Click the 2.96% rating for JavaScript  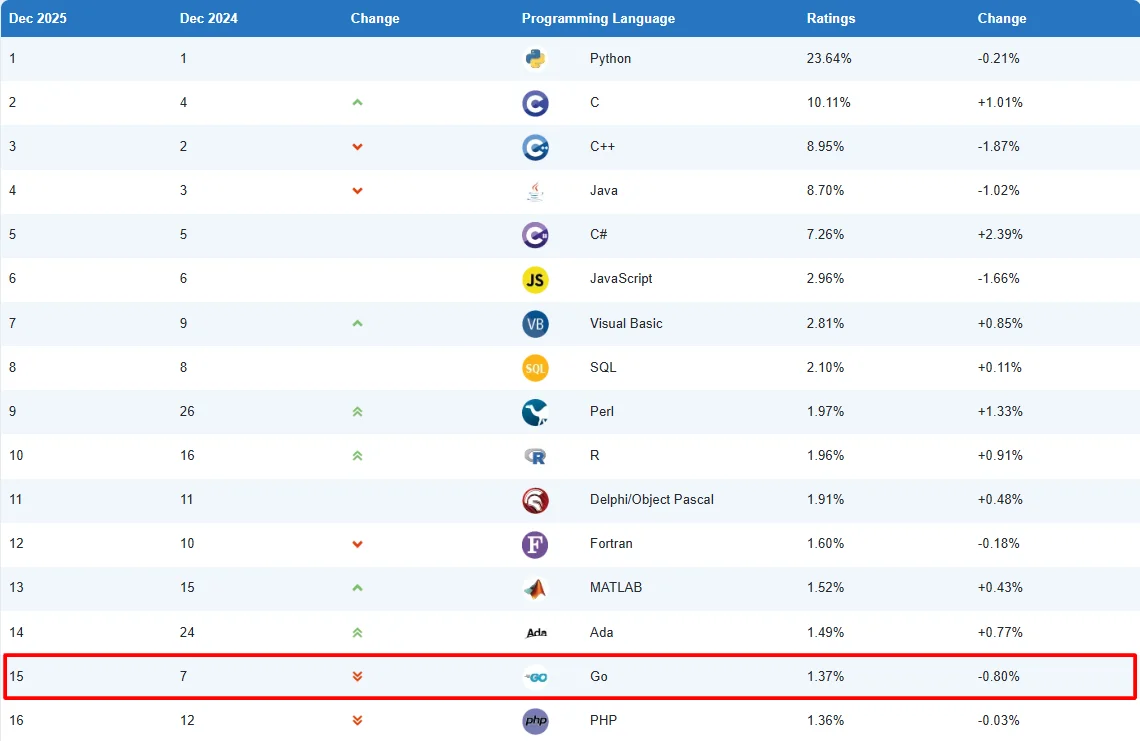[825, 279]
